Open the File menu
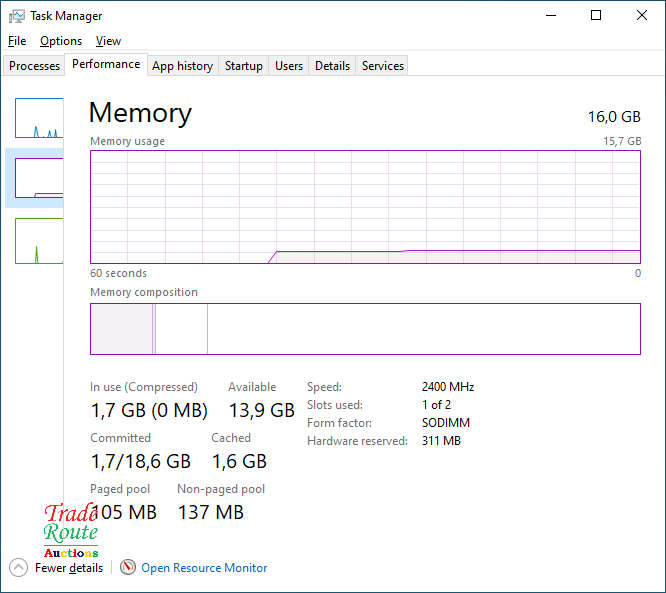This screenshot has height=593, width=666. click(17, 41)
